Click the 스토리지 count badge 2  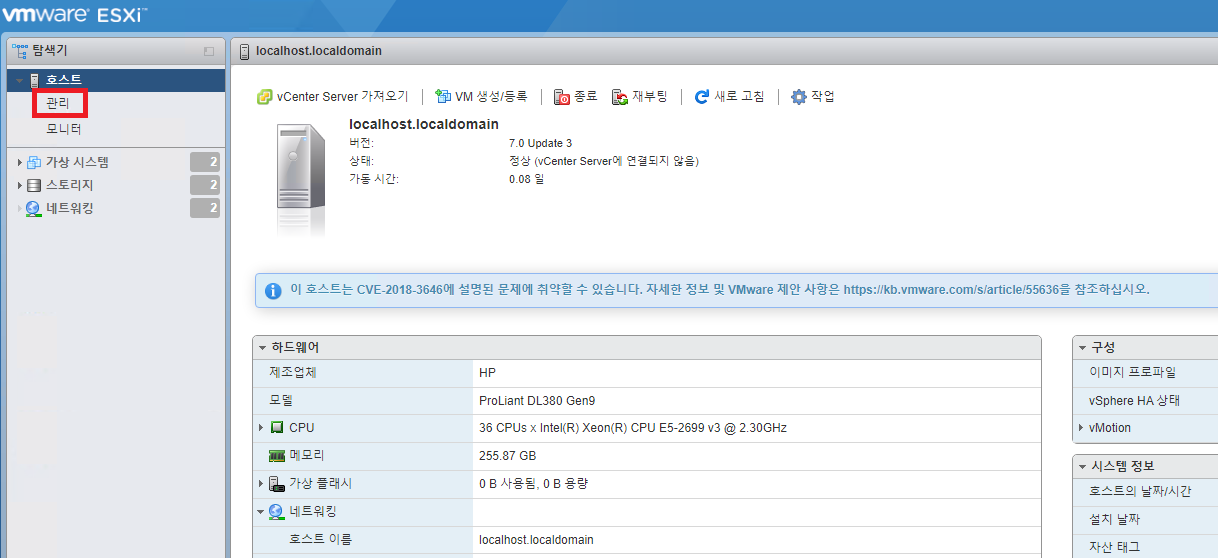[205, 185]
